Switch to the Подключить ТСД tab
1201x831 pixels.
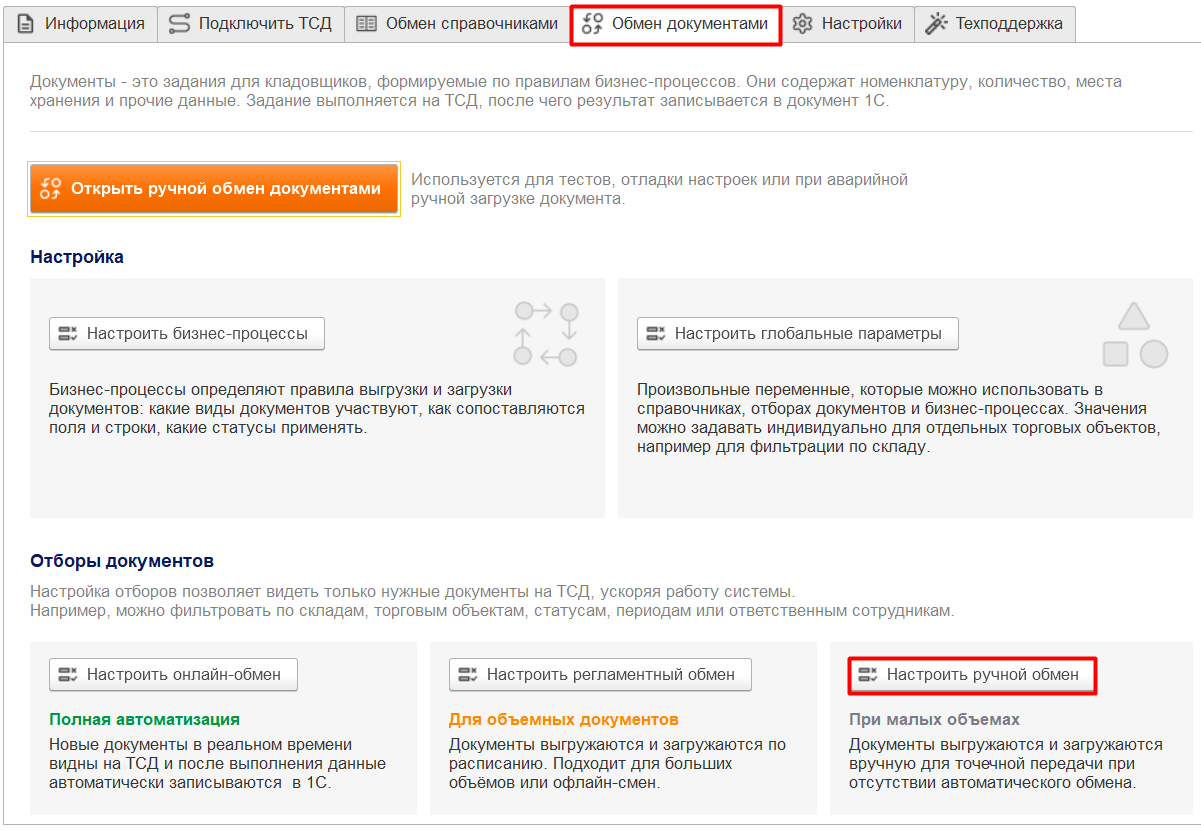(x=251, y=24)
